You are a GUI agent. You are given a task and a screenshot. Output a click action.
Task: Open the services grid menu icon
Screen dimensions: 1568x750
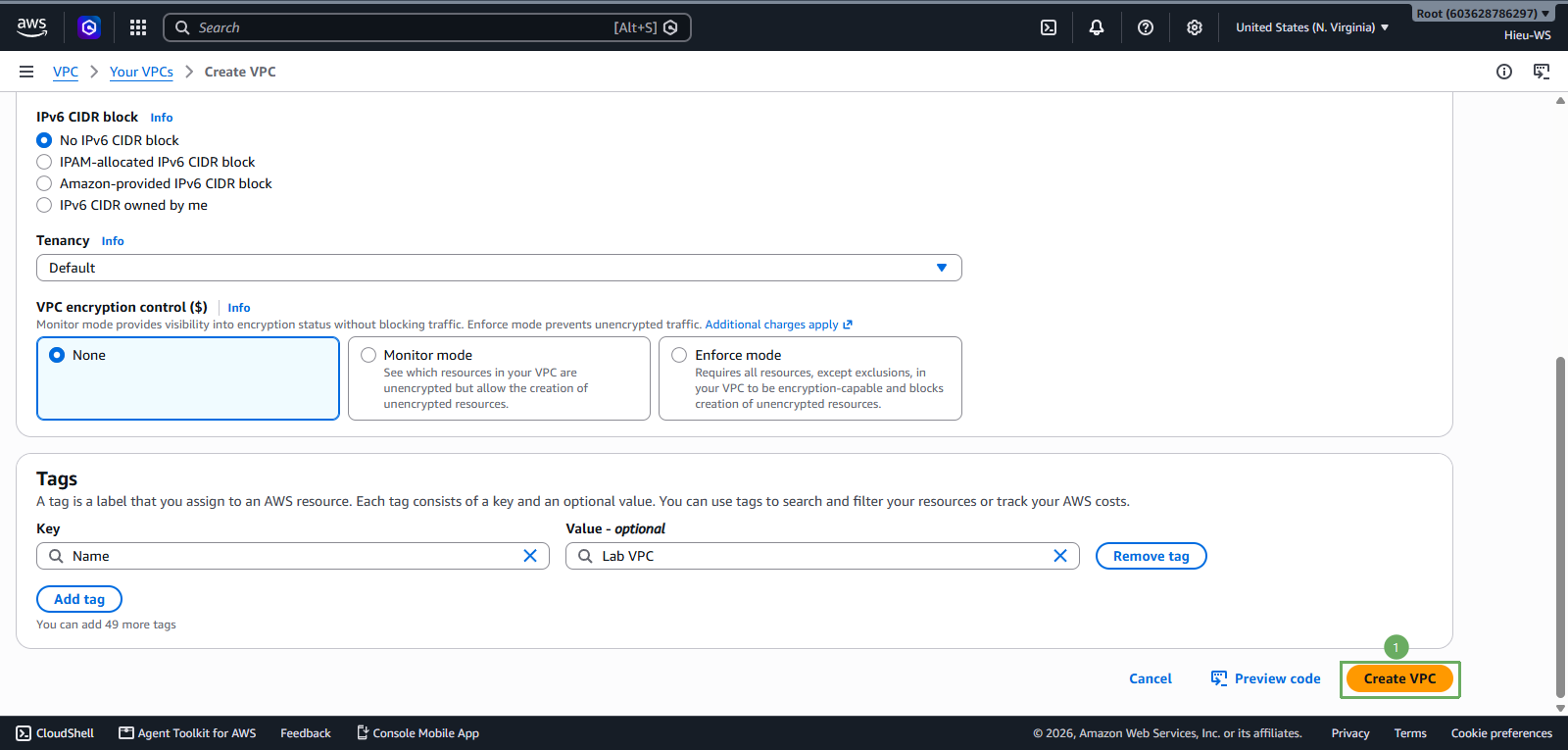pyautogui.click(x=138, y=27)
